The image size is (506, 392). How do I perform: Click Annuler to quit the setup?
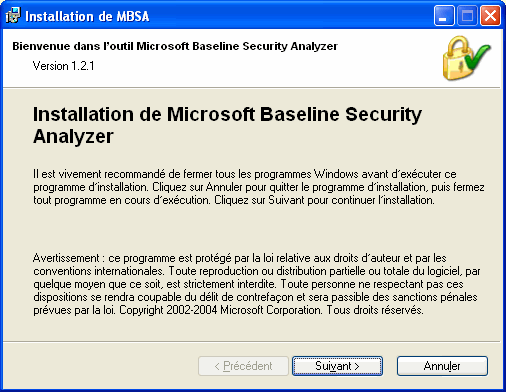[442, 366]
